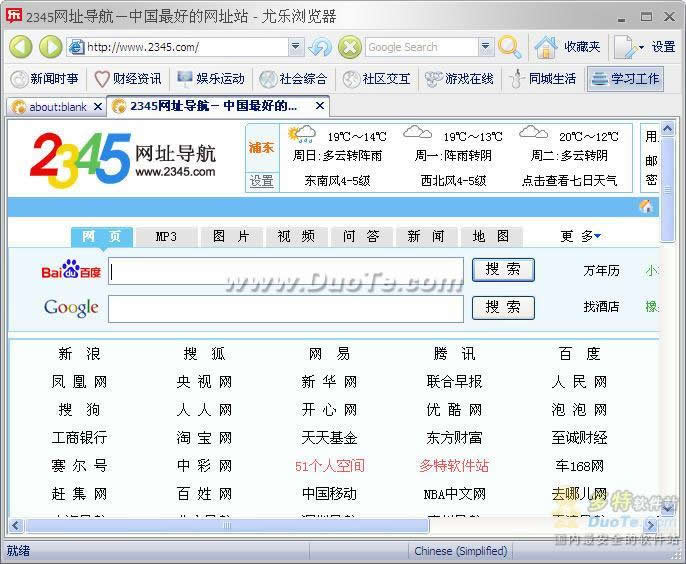Open the 51个人空间 link

click(x=329, y=466)
